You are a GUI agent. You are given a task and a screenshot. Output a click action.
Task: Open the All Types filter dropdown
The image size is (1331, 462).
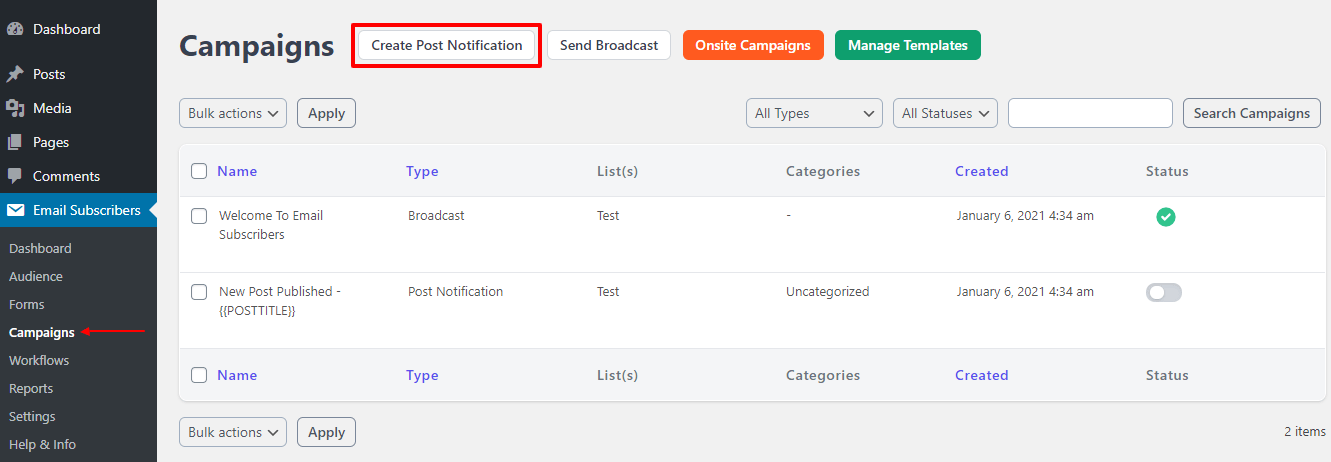point(814,113)
